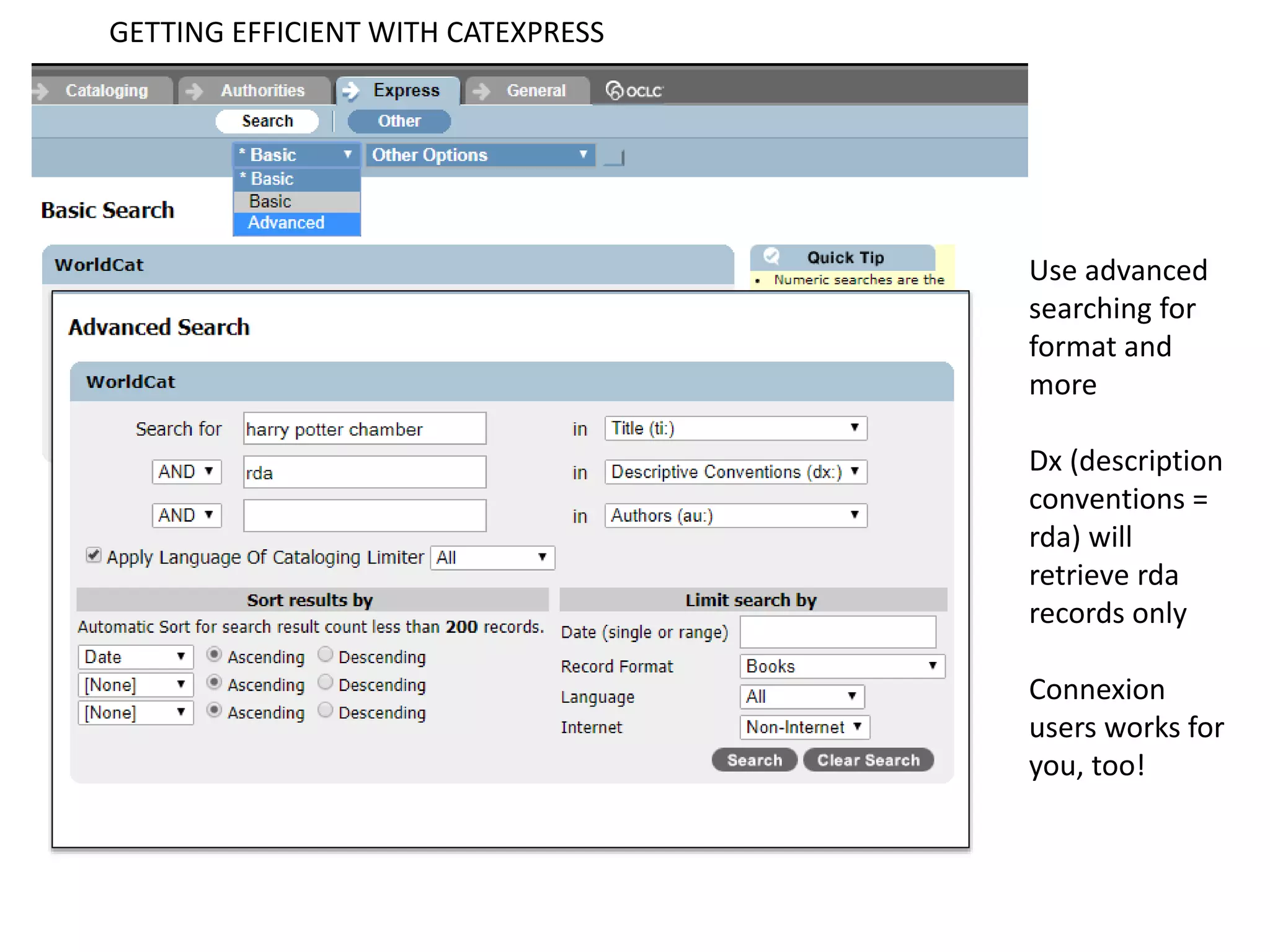1270x952 pixels.
Task: Open the AND operator dropdown beside Authors row
Action: click(x=187, y=515)
